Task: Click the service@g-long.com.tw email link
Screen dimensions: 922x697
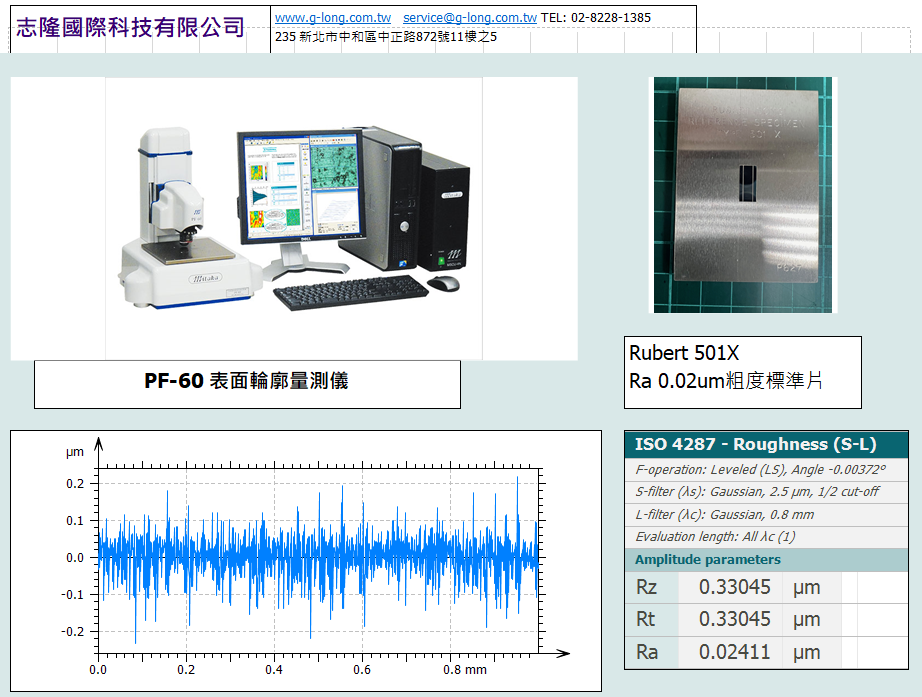Action: 470,18
